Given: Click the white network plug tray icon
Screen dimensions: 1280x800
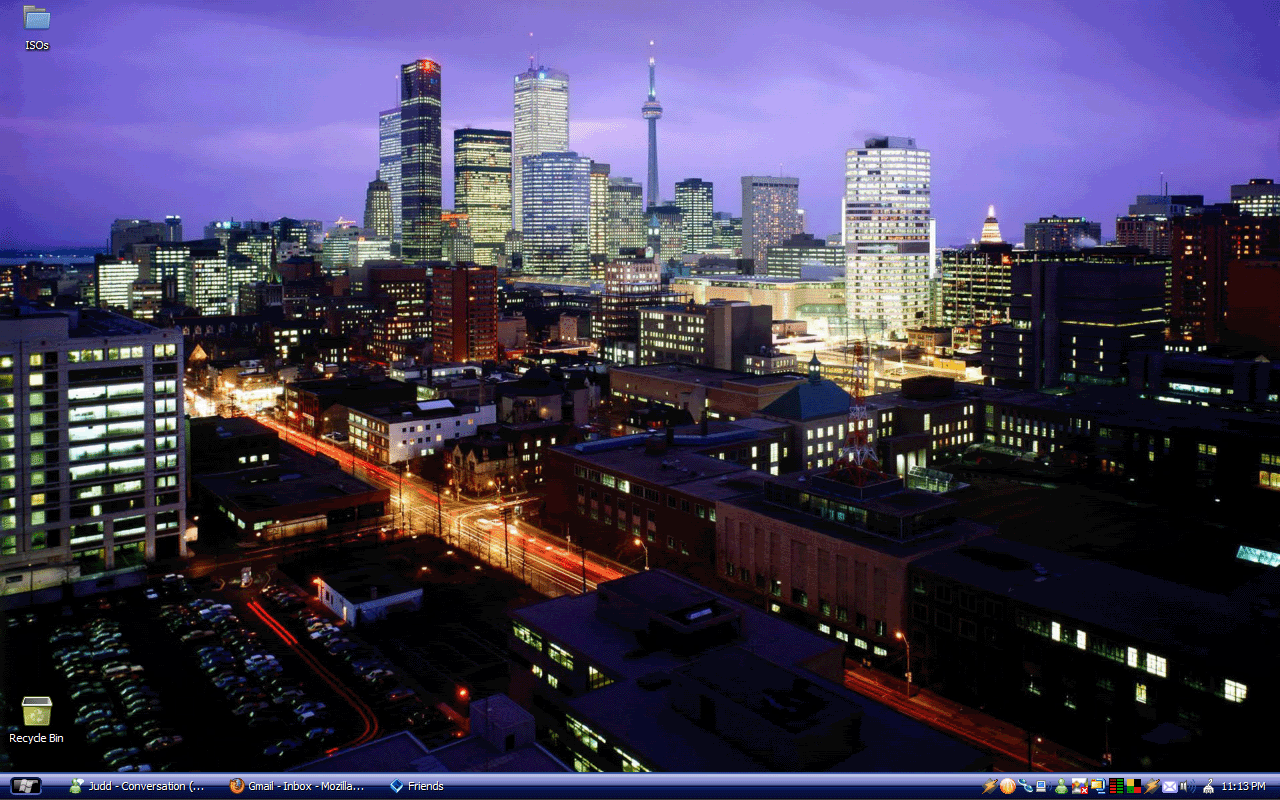Looking at the screenshot, I should pos(1208,786).
